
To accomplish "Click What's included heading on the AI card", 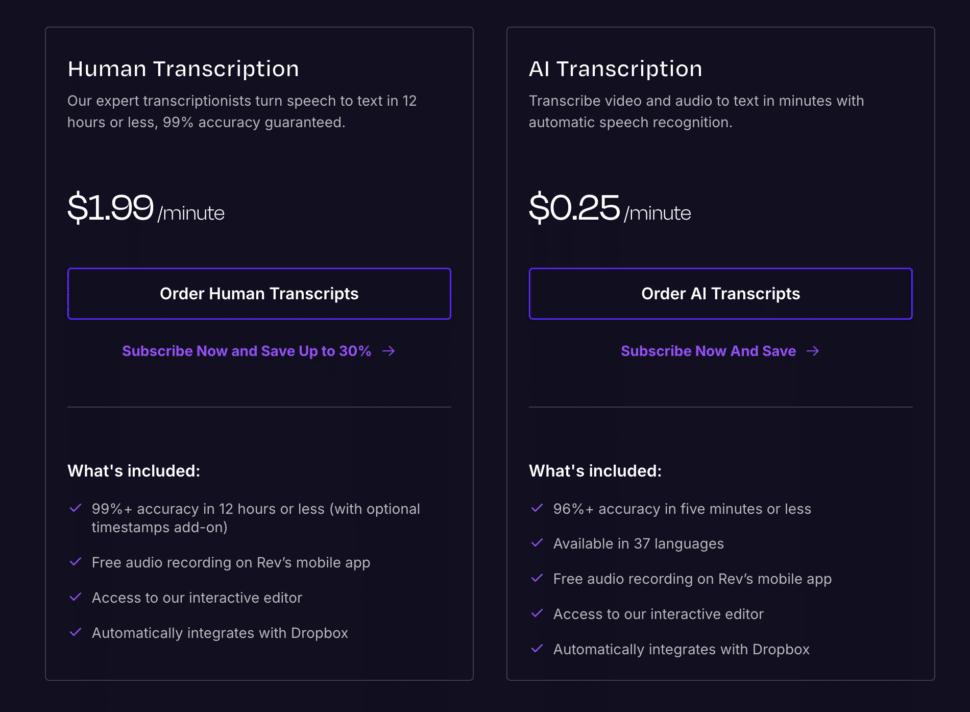I will click(595, 470).
